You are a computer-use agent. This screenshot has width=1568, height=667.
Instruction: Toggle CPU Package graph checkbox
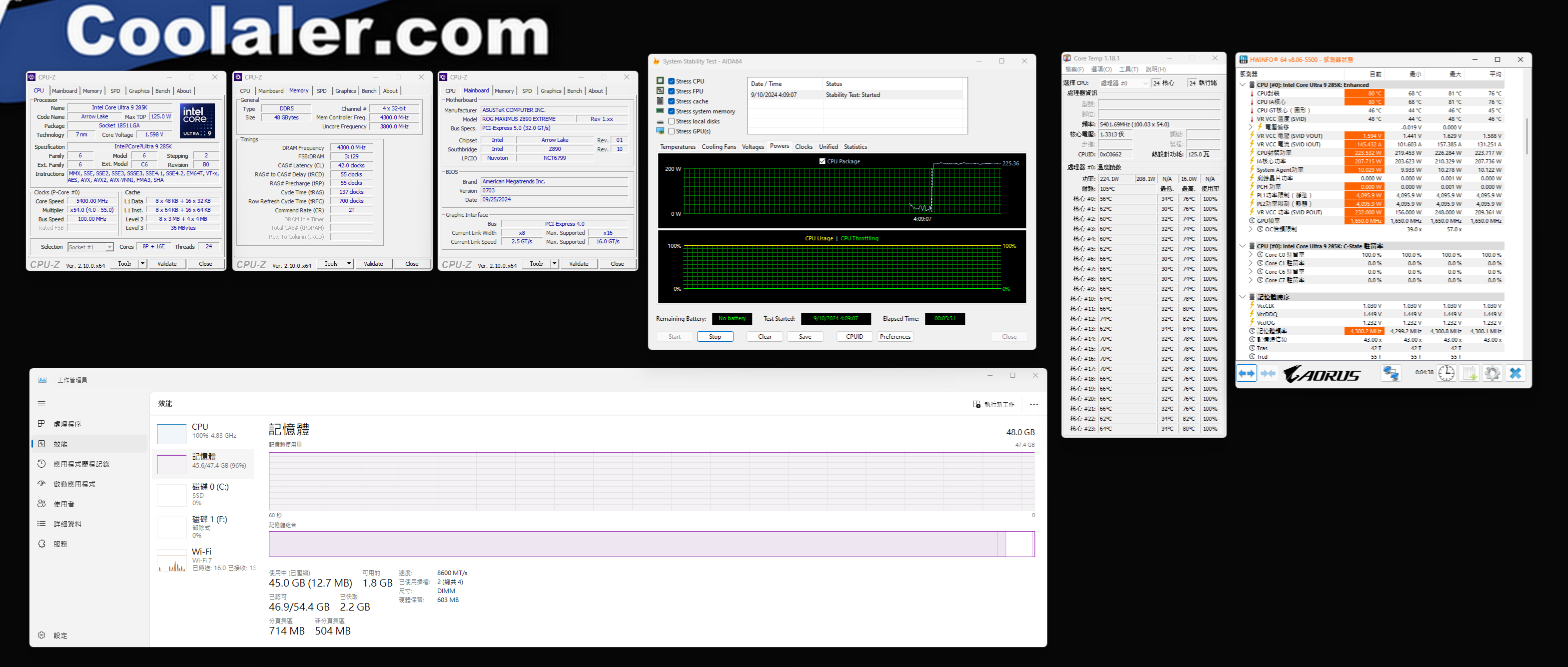(822, 161)
